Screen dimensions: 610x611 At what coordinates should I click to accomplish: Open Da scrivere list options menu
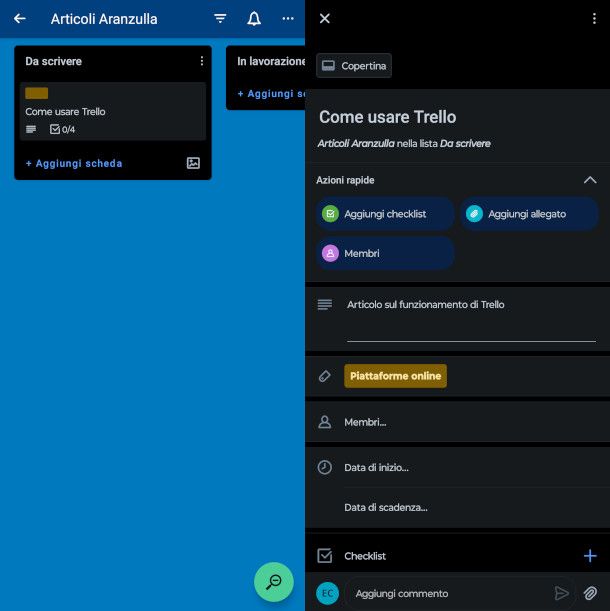(x=202, y=61)
